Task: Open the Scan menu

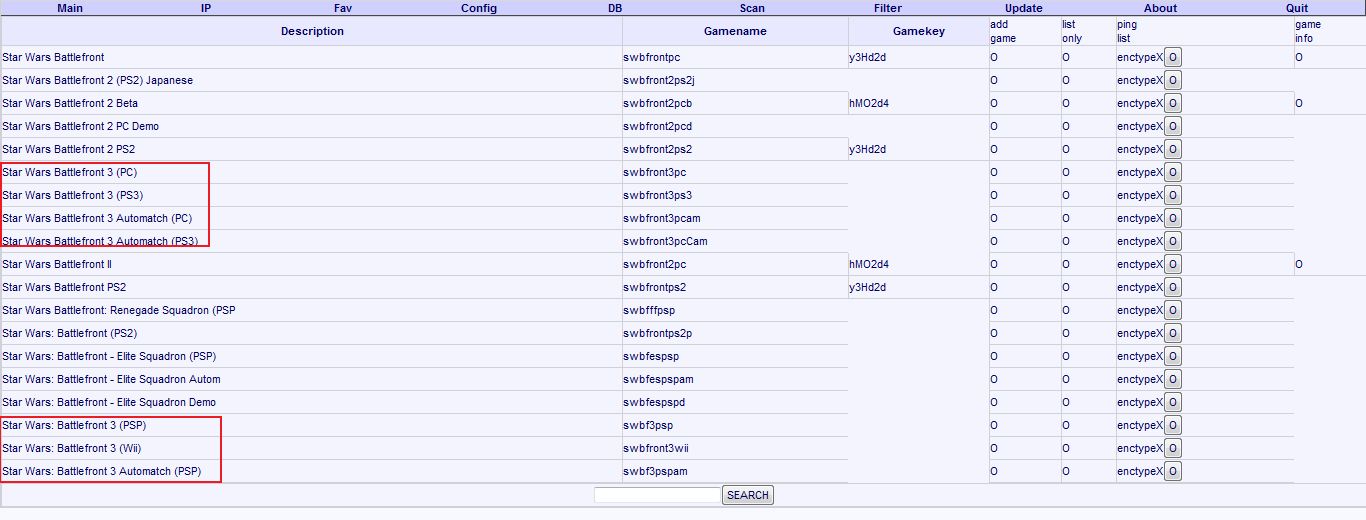Action: point(752,8)
